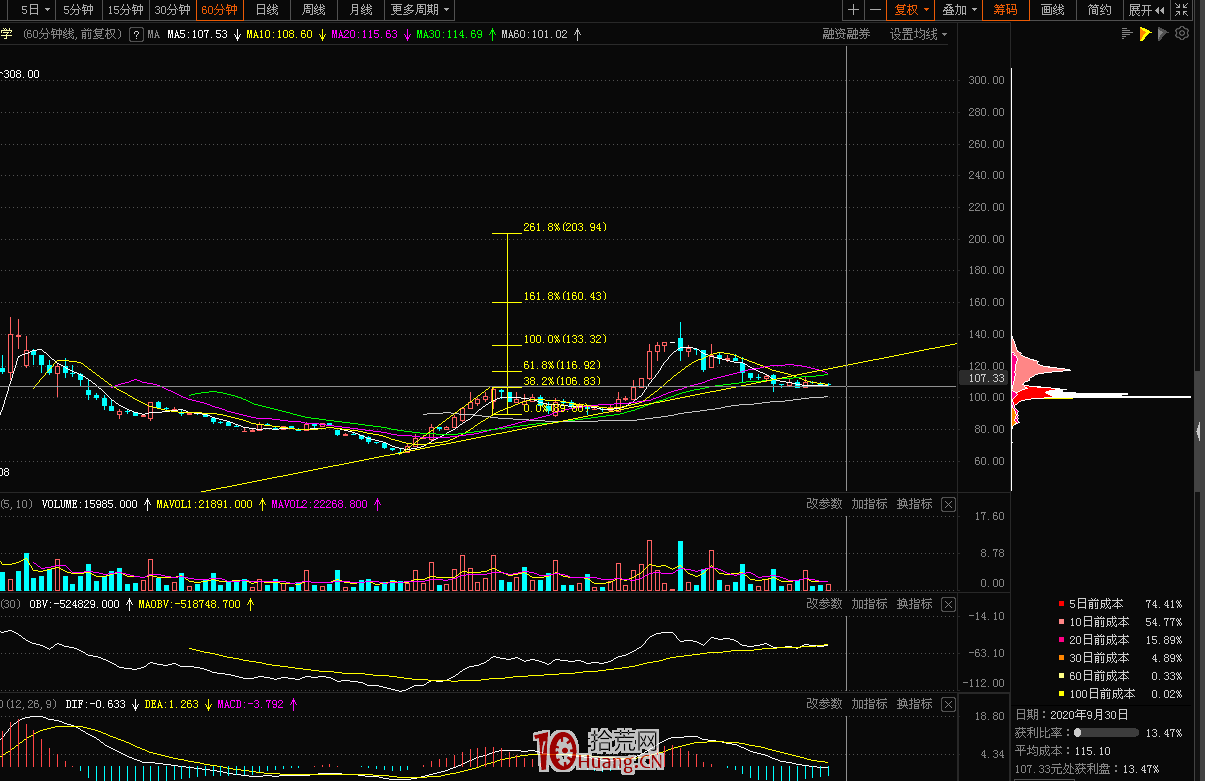The height and width of the screenshot is (781, 1205).
Task: Click the 融资融券 link
Action: coord(846,34)
